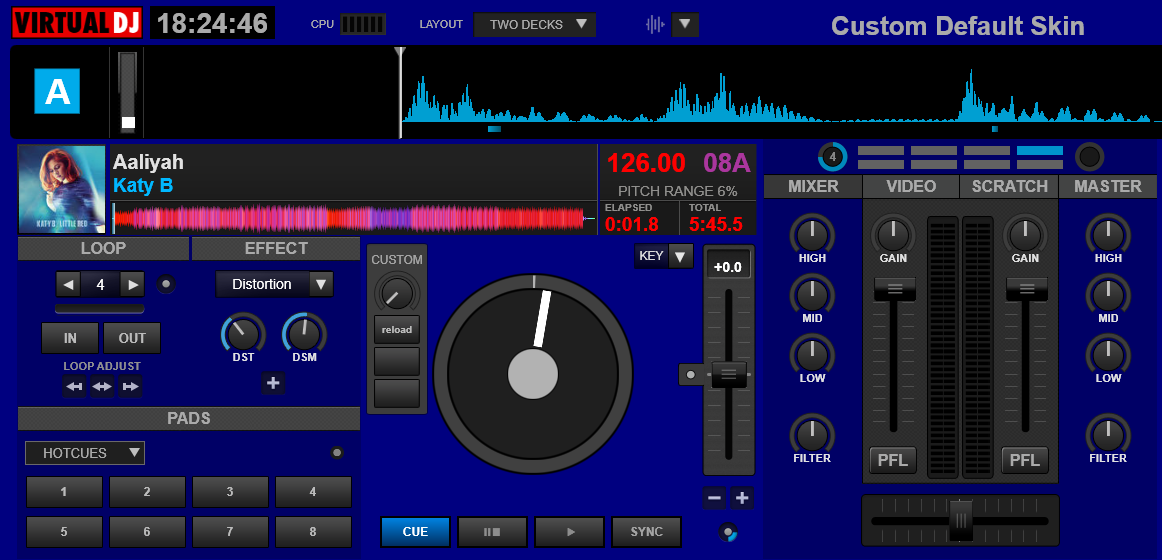Double the loop length with right arrow
Image resolution: width=1162 pixels, height=560 pixels.
[133, 284]
